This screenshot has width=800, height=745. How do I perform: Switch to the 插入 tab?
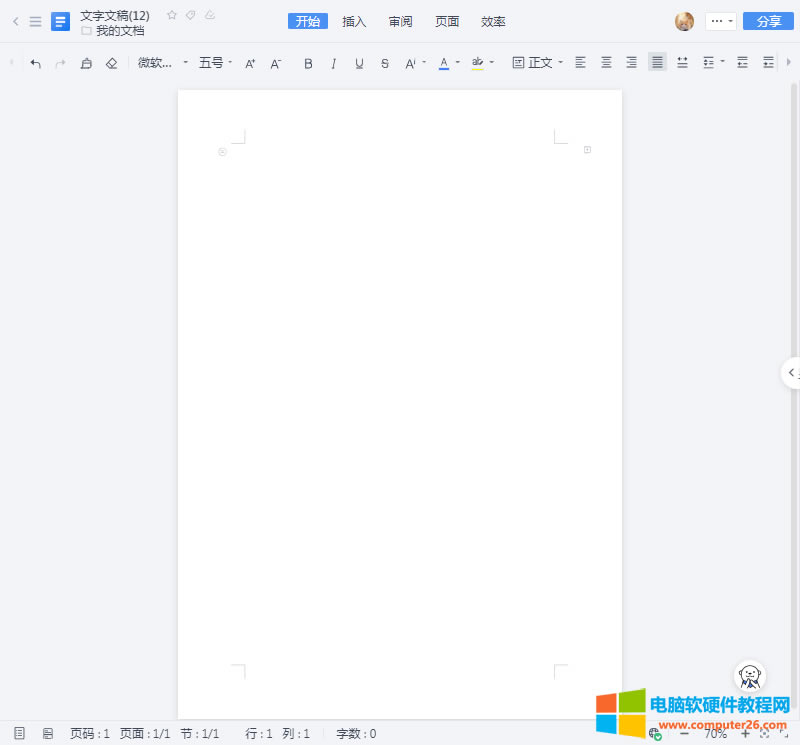point(354,21)
